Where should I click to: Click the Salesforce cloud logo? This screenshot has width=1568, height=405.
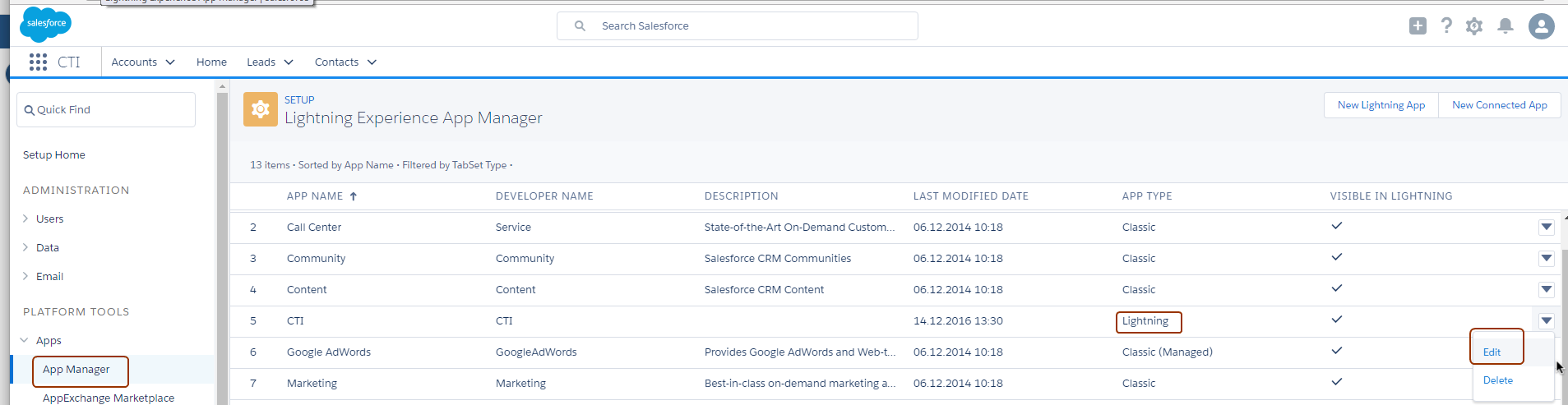point(46,24)
